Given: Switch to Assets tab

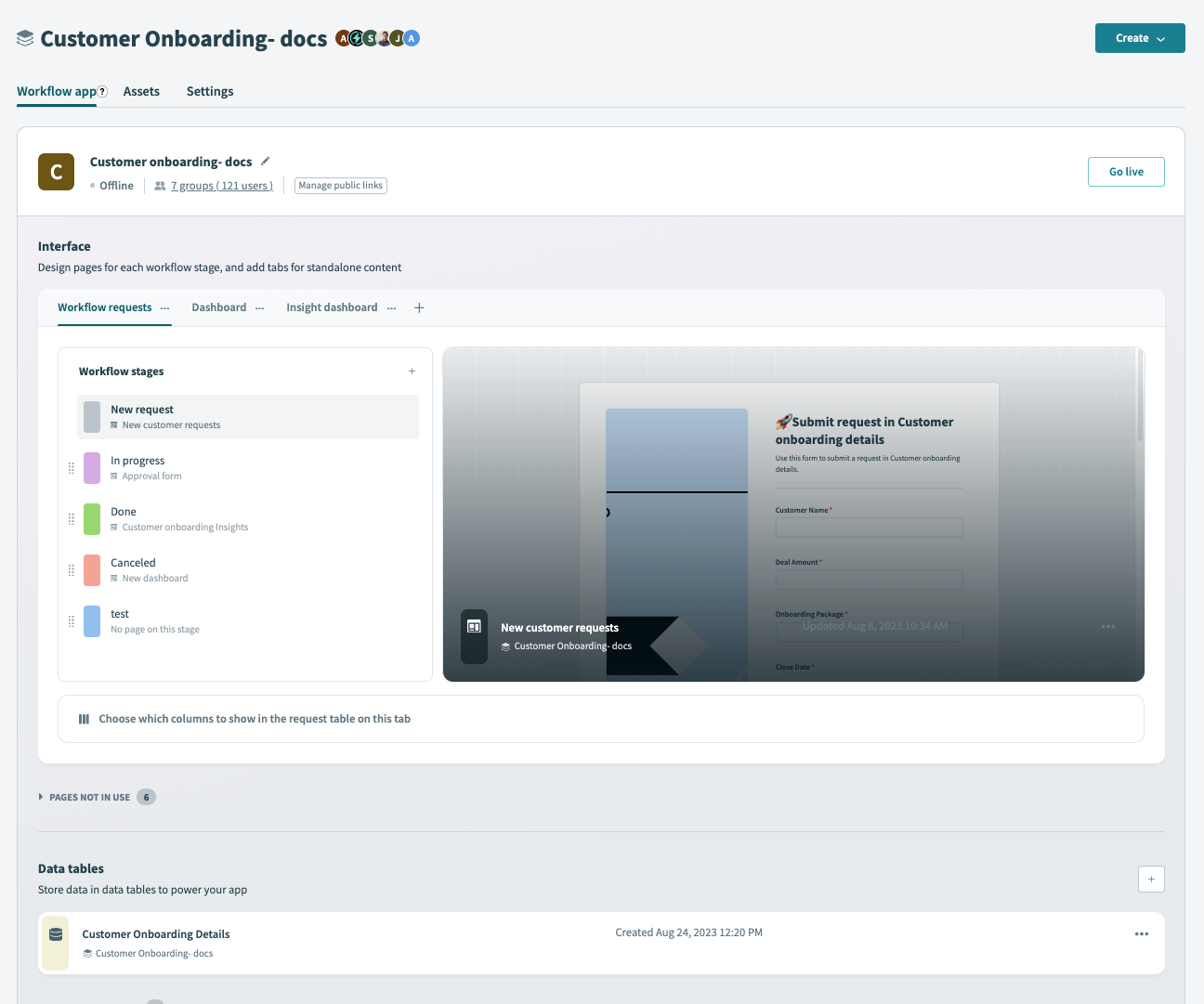Looking at the screenshot, I should [x=141, y=91].
